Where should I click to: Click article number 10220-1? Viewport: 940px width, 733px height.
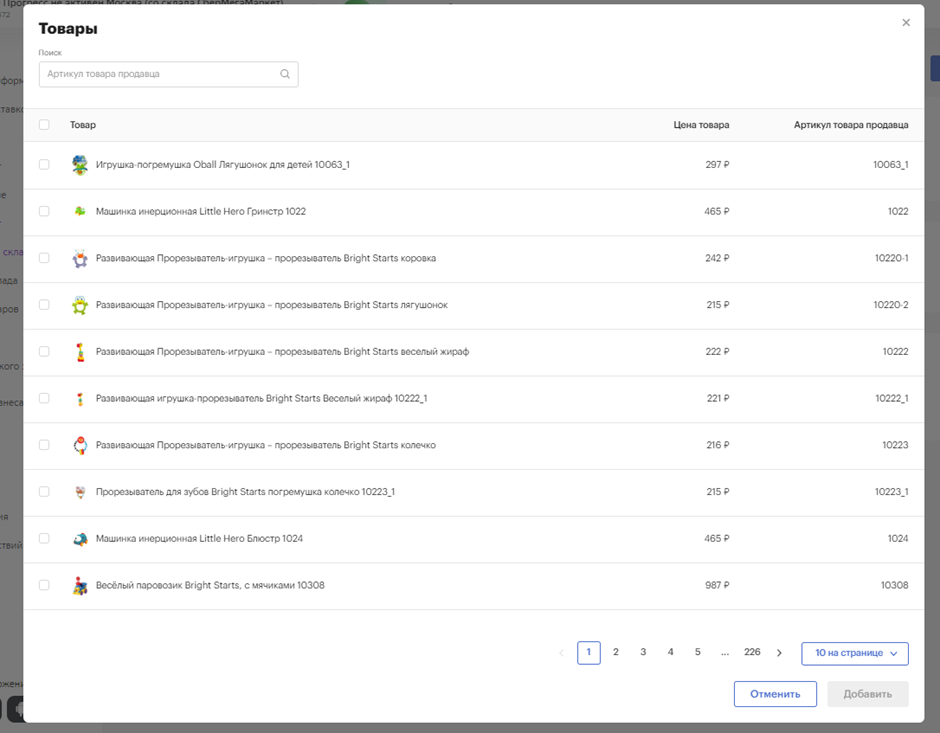tap(891, 258)
